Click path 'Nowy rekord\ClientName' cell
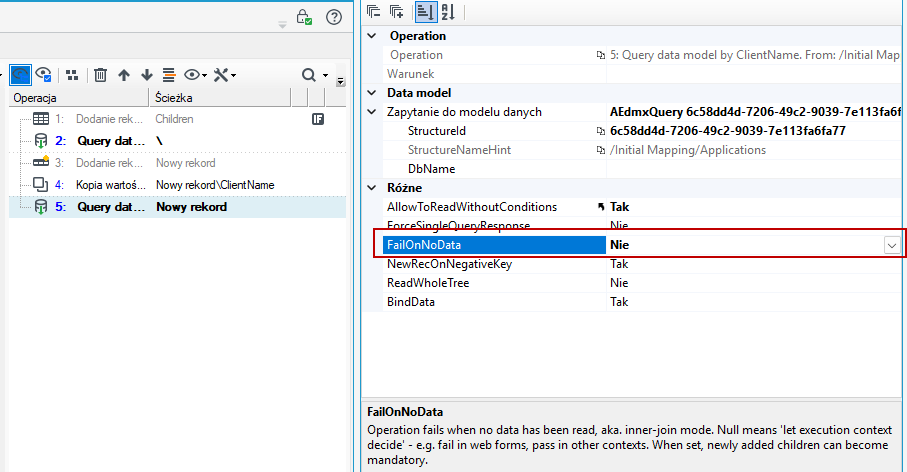 pos(215,185)
